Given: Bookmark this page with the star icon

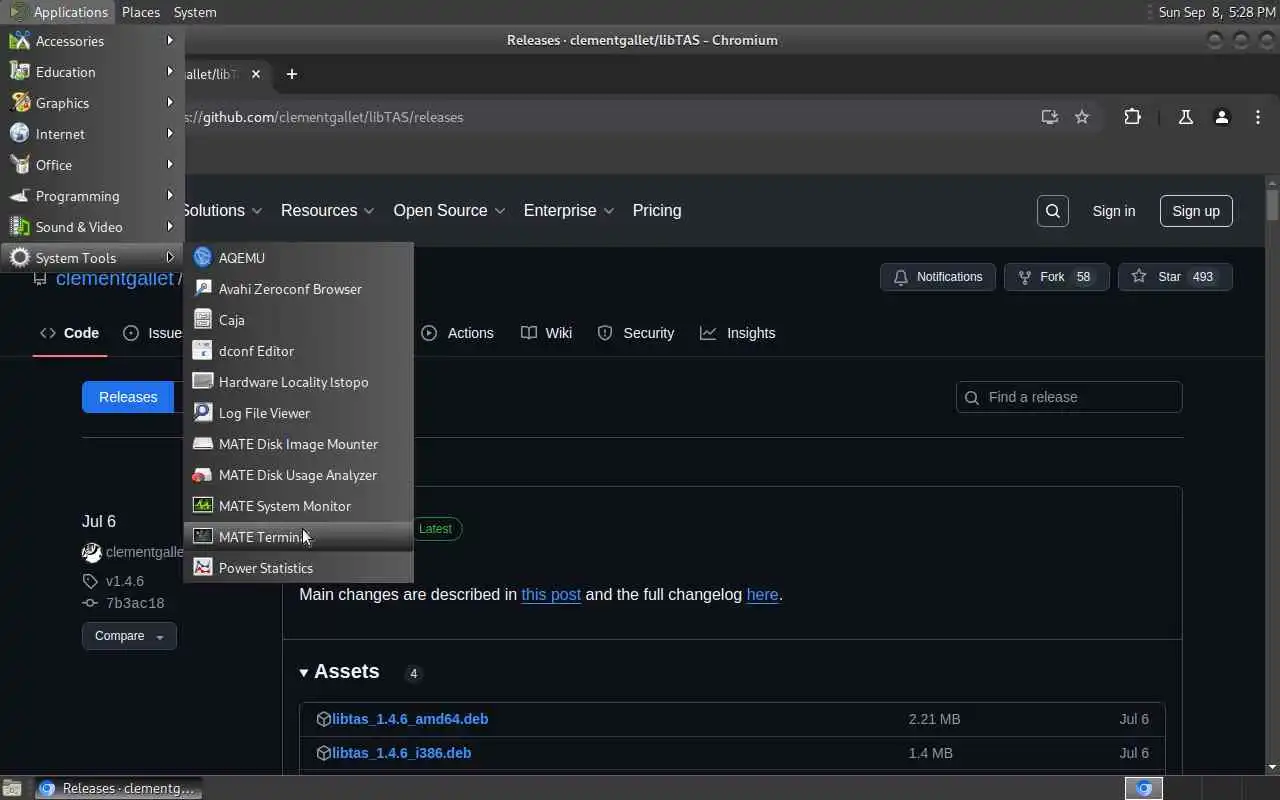Looking at the screenshot, I should (x=1082, y=117).
